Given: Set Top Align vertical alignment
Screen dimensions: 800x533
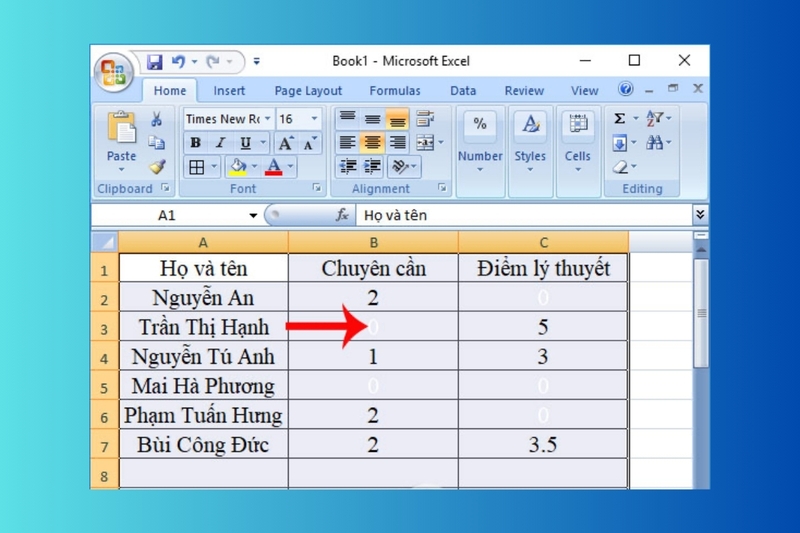Looking at the screenshot, I should 347,118.
